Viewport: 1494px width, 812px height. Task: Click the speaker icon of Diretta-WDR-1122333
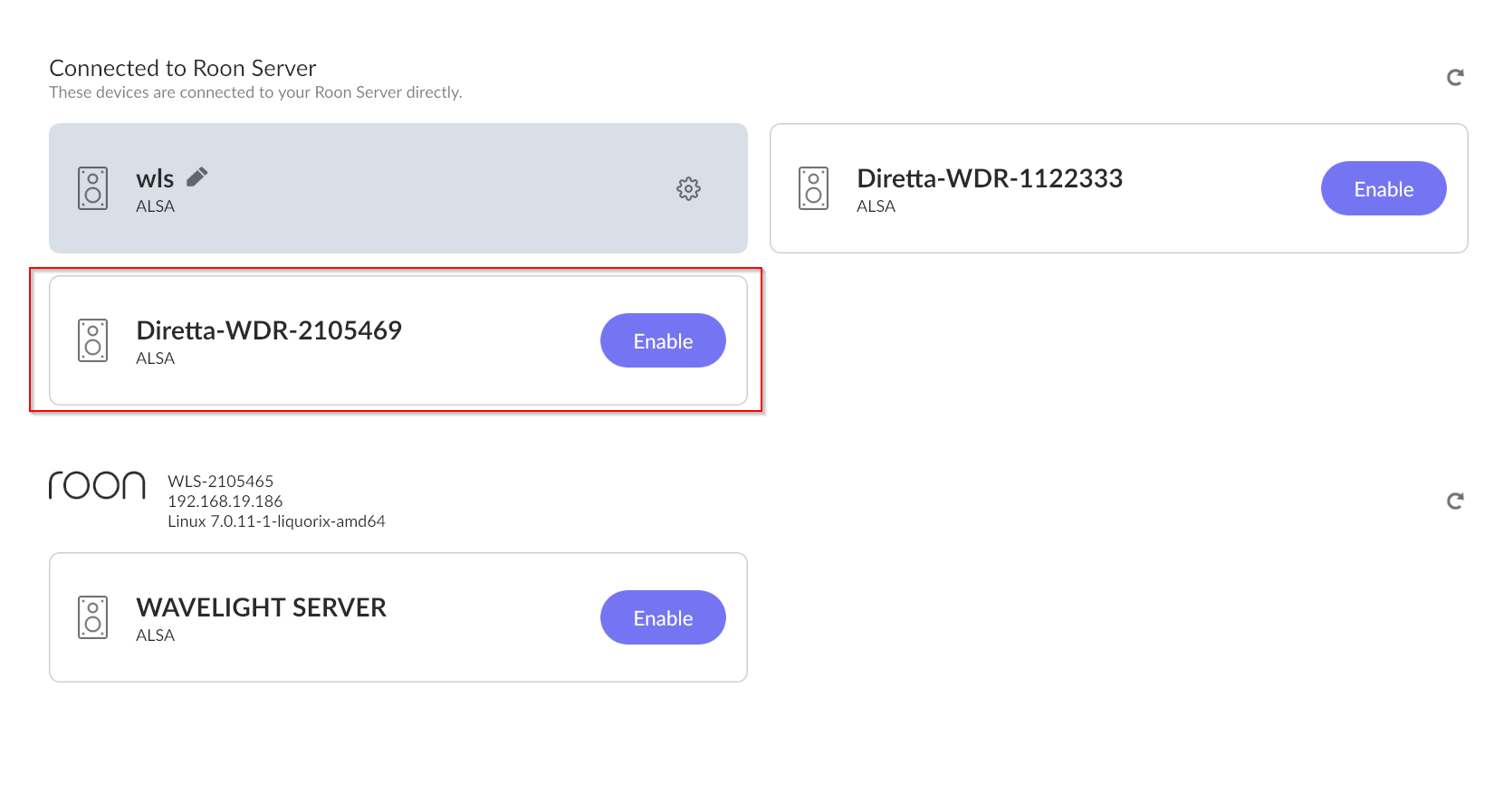[813, 188]
